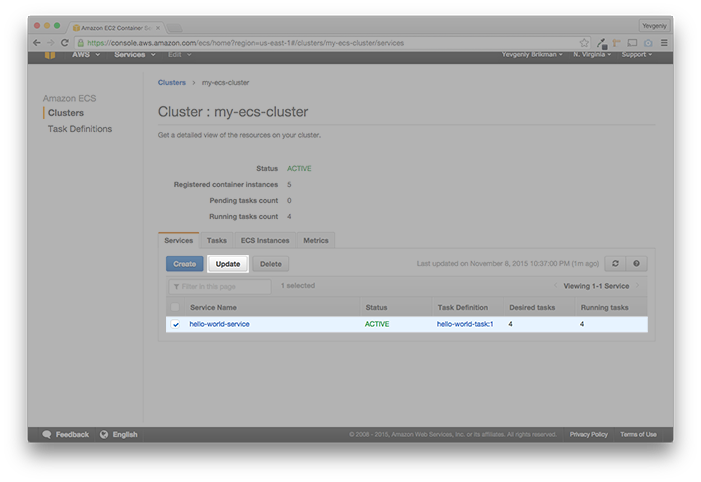The width and height of the screenshot is (701, 482).
Task: Bookmark page with the star icon
Action: tap(584, 43)
